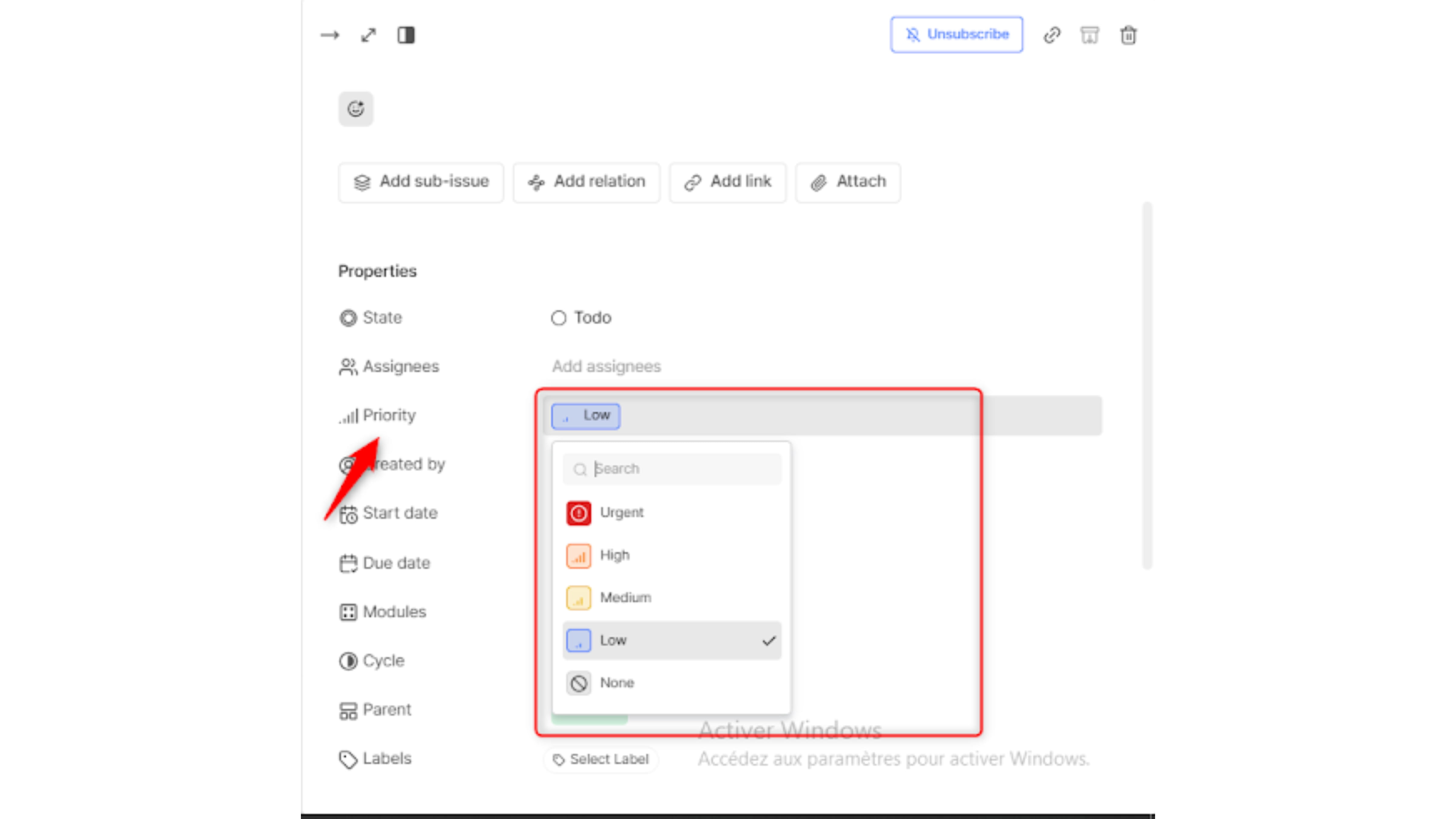The image size is (1456, 819).
Task: Click Unsubscribe from issue notifications
Action: click(956, 35)
